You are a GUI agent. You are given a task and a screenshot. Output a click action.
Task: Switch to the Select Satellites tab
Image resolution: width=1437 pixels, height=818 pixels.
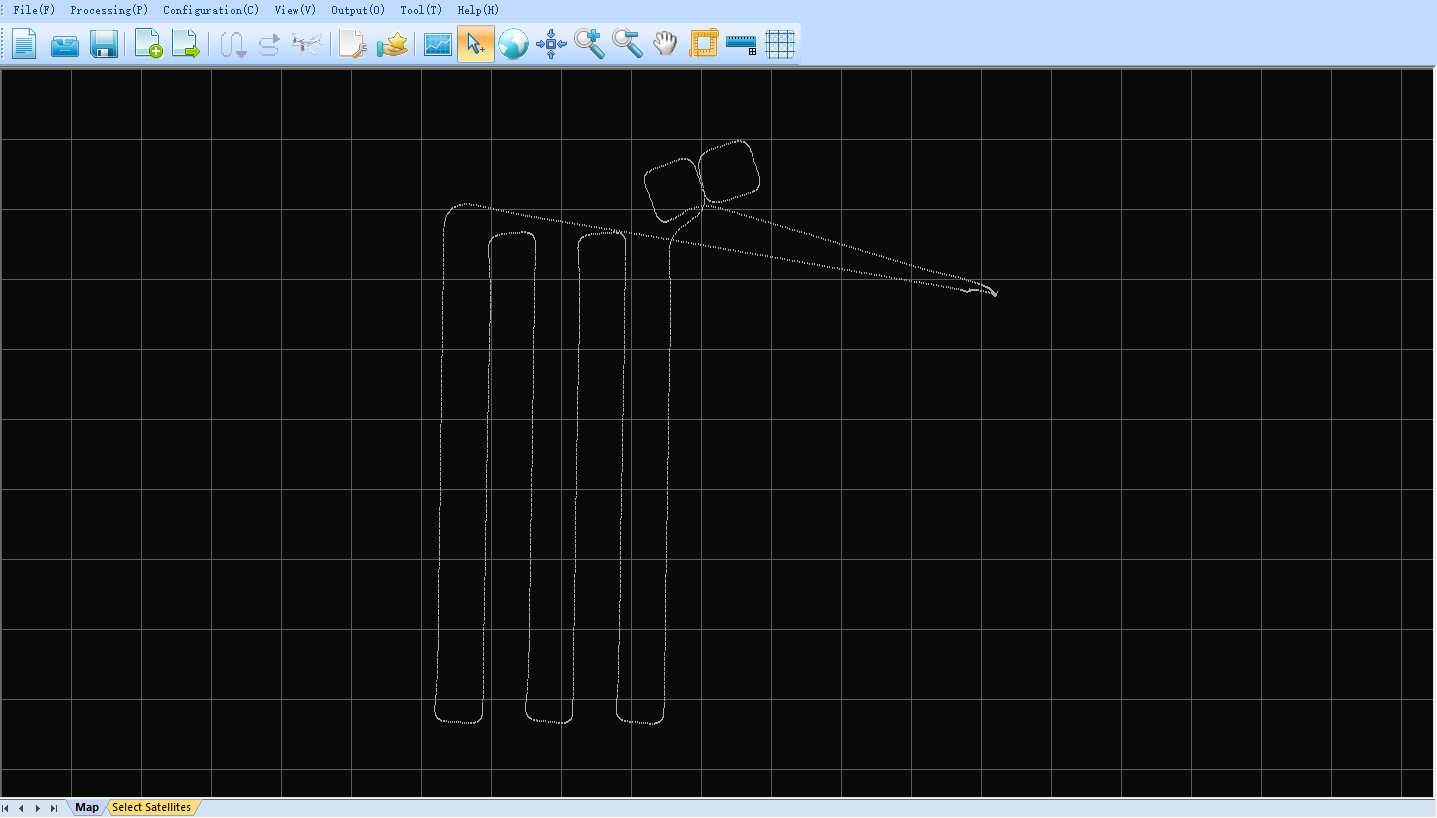coord(151,807)
